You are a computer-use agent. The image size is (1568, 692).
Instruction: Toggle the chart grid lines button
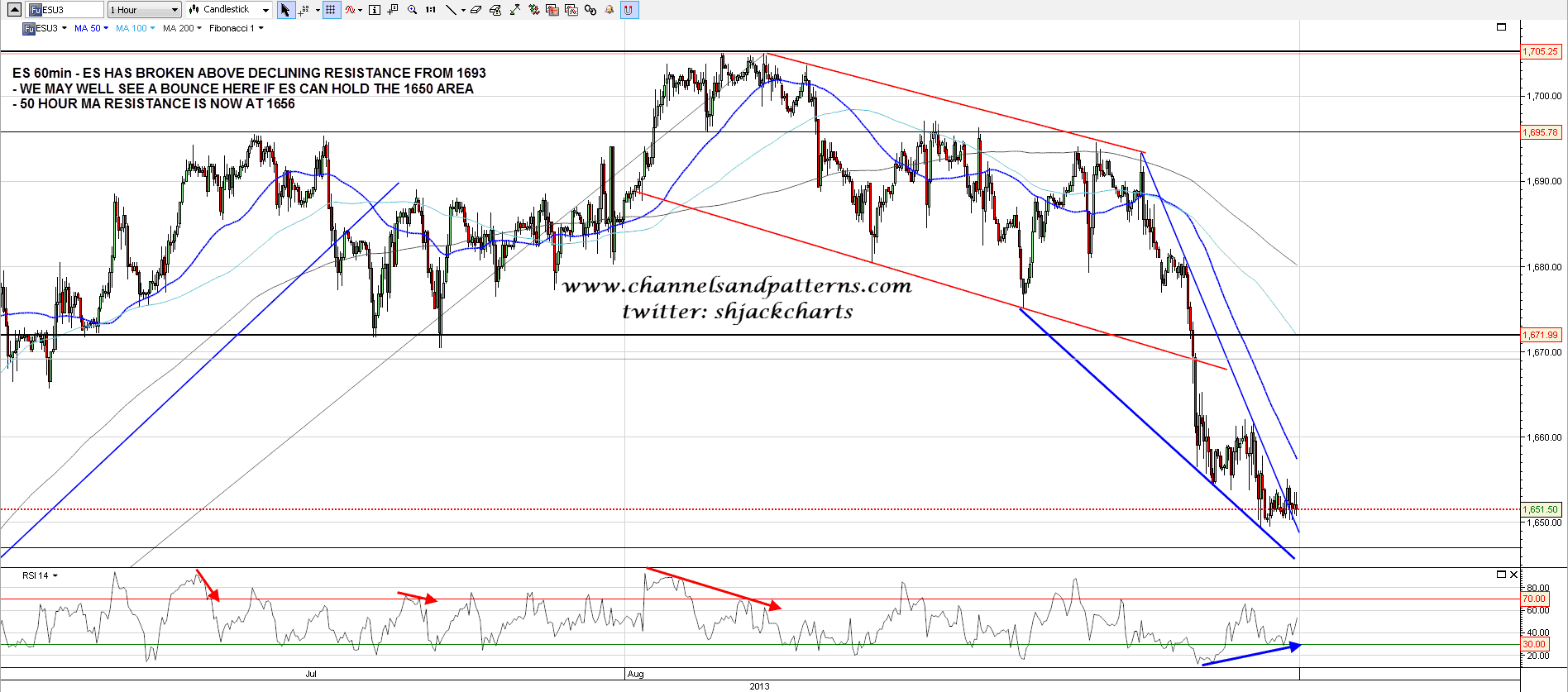[x=331, y=10]
